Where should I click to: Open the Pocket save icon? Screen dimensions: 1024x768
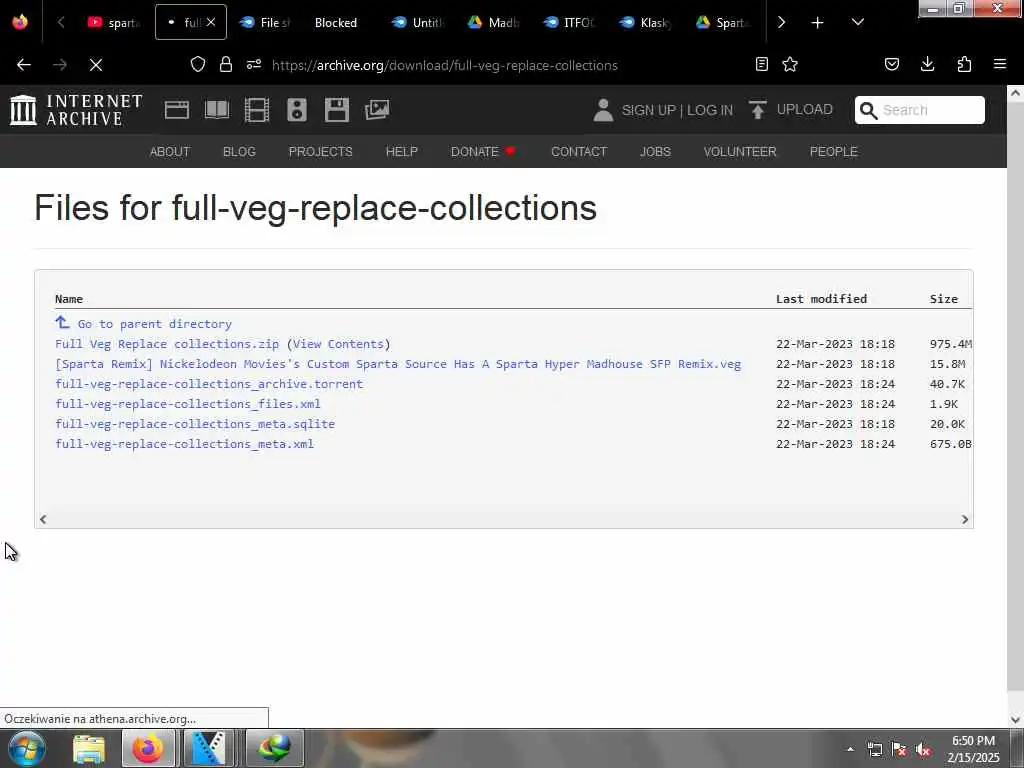pos(892,65)
